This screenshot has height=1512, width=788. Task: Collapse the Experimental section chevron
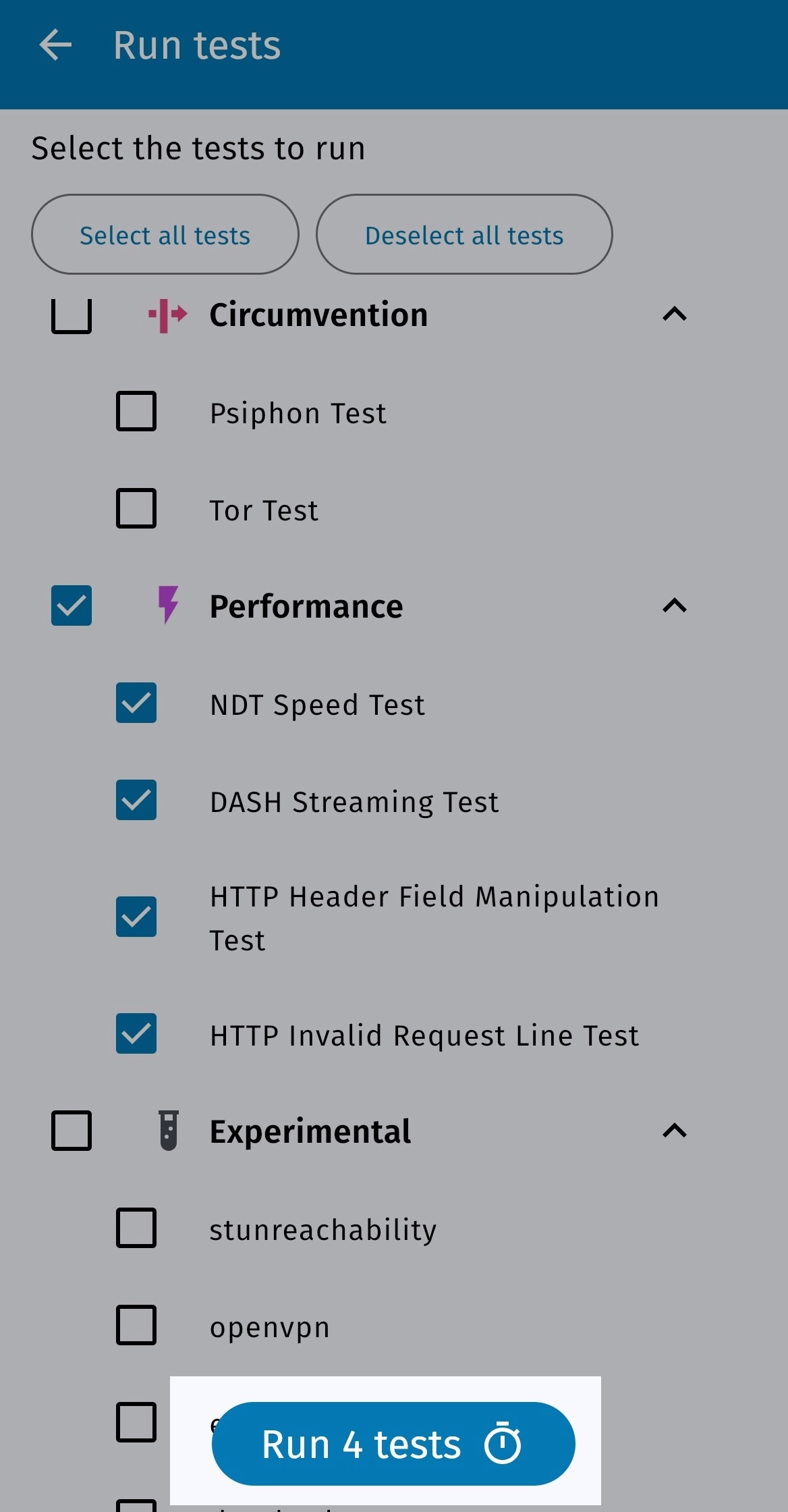[675, 1131]
